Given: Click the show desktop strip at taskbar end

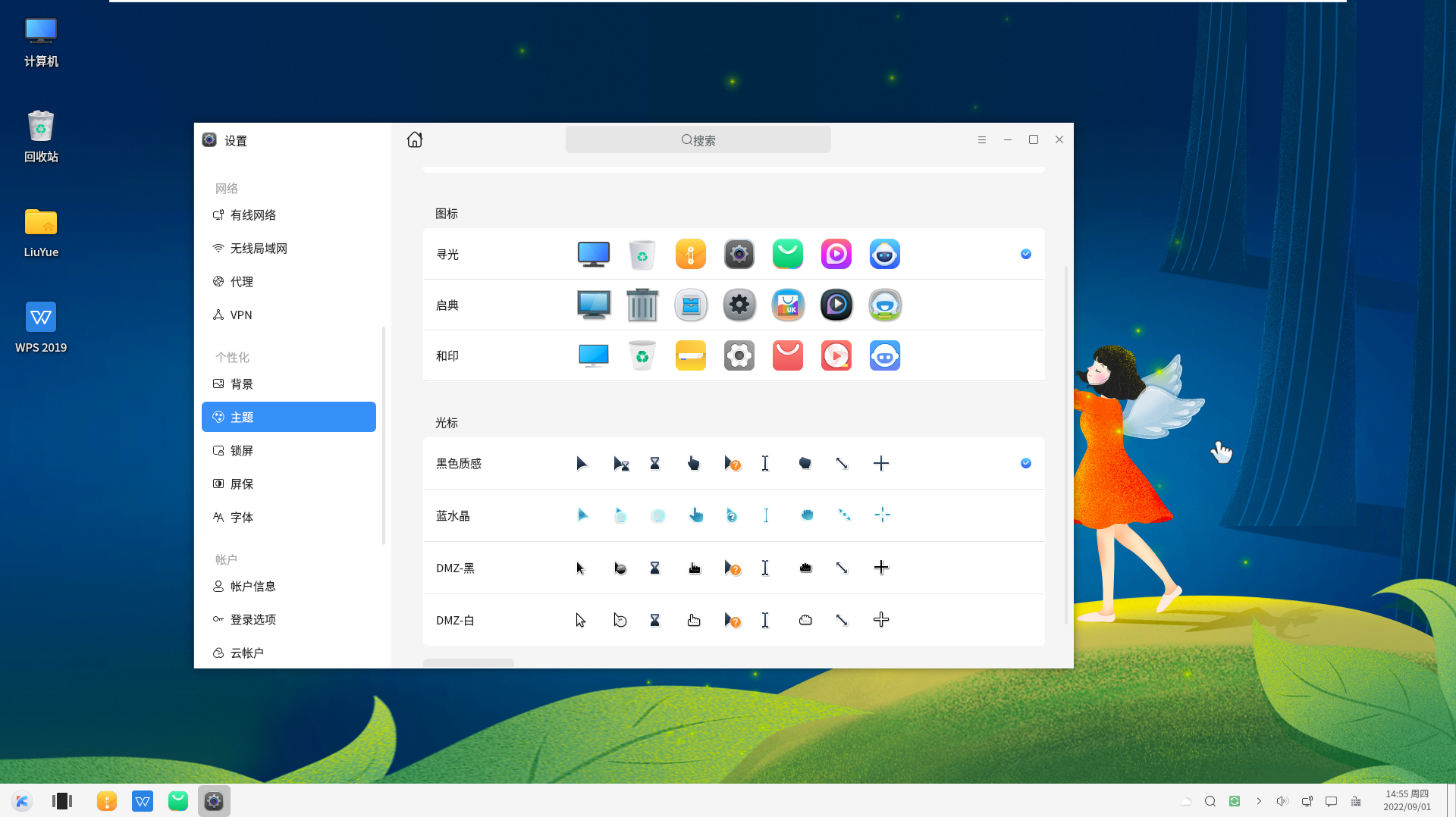Looking at the screenshot, I should coord(1451,800).
